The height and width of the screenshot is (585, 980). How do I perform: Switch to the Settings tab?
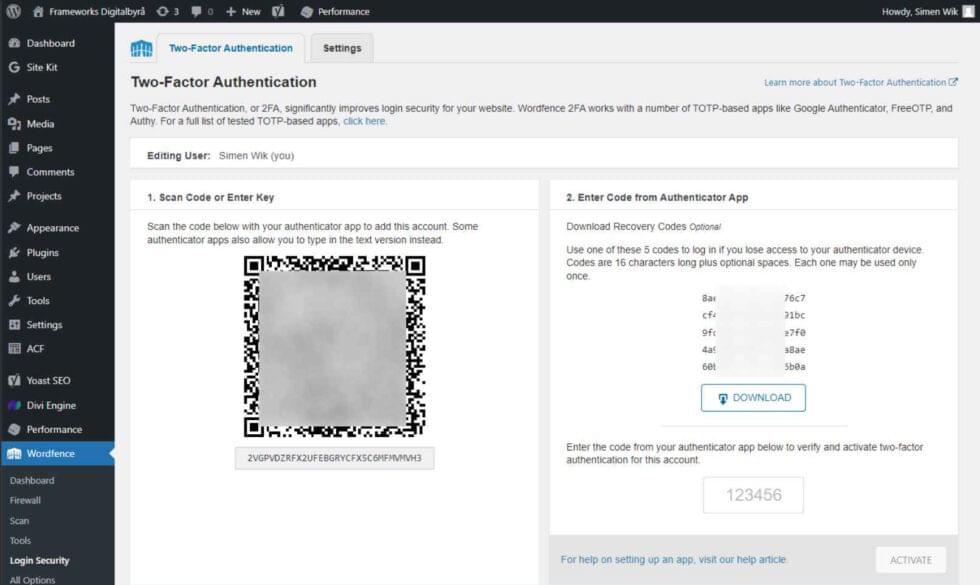pyautogui.click(x=342, y=48)
